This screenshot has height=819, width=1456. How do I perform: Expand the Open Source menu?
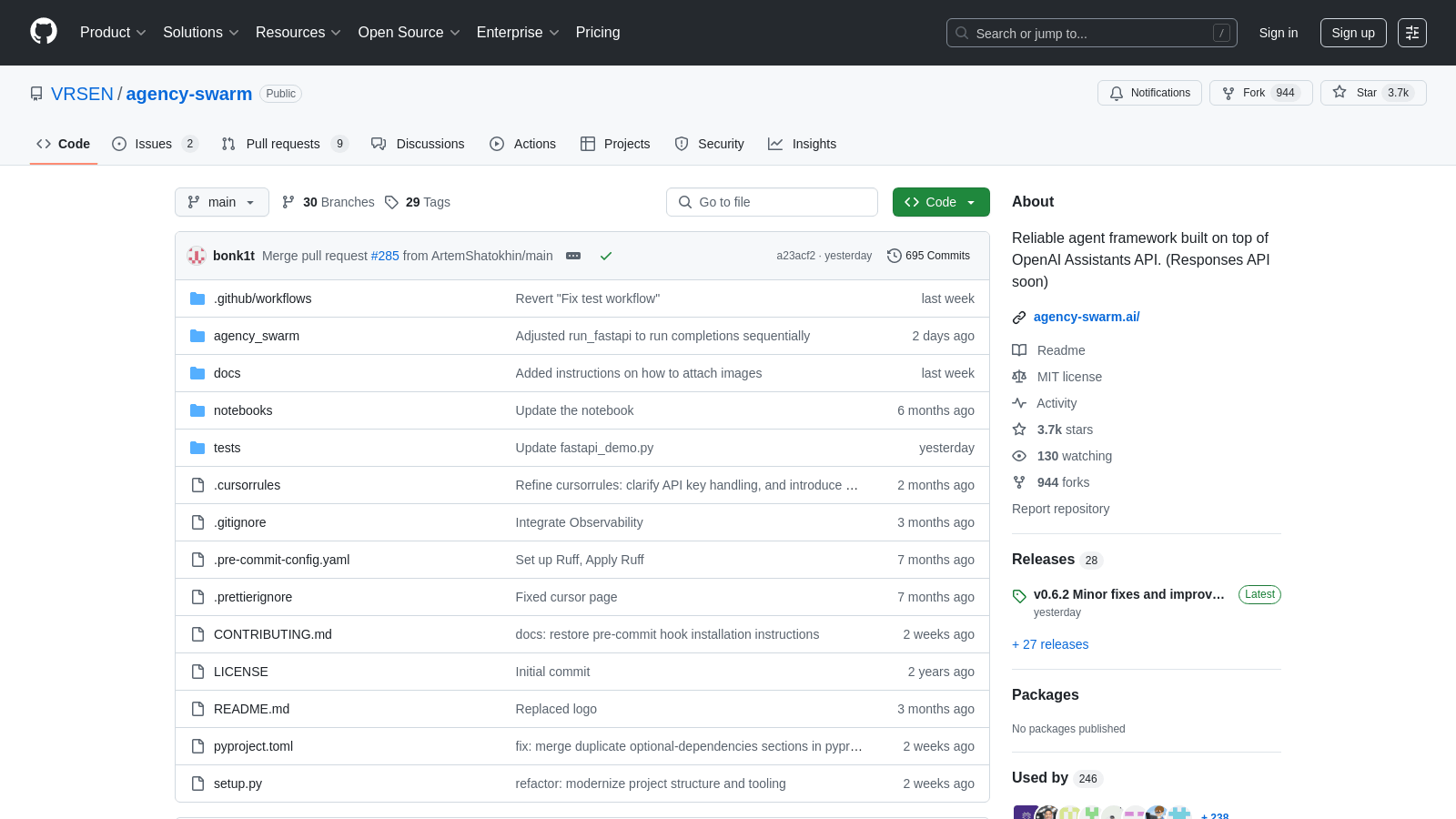click(409, 33)
